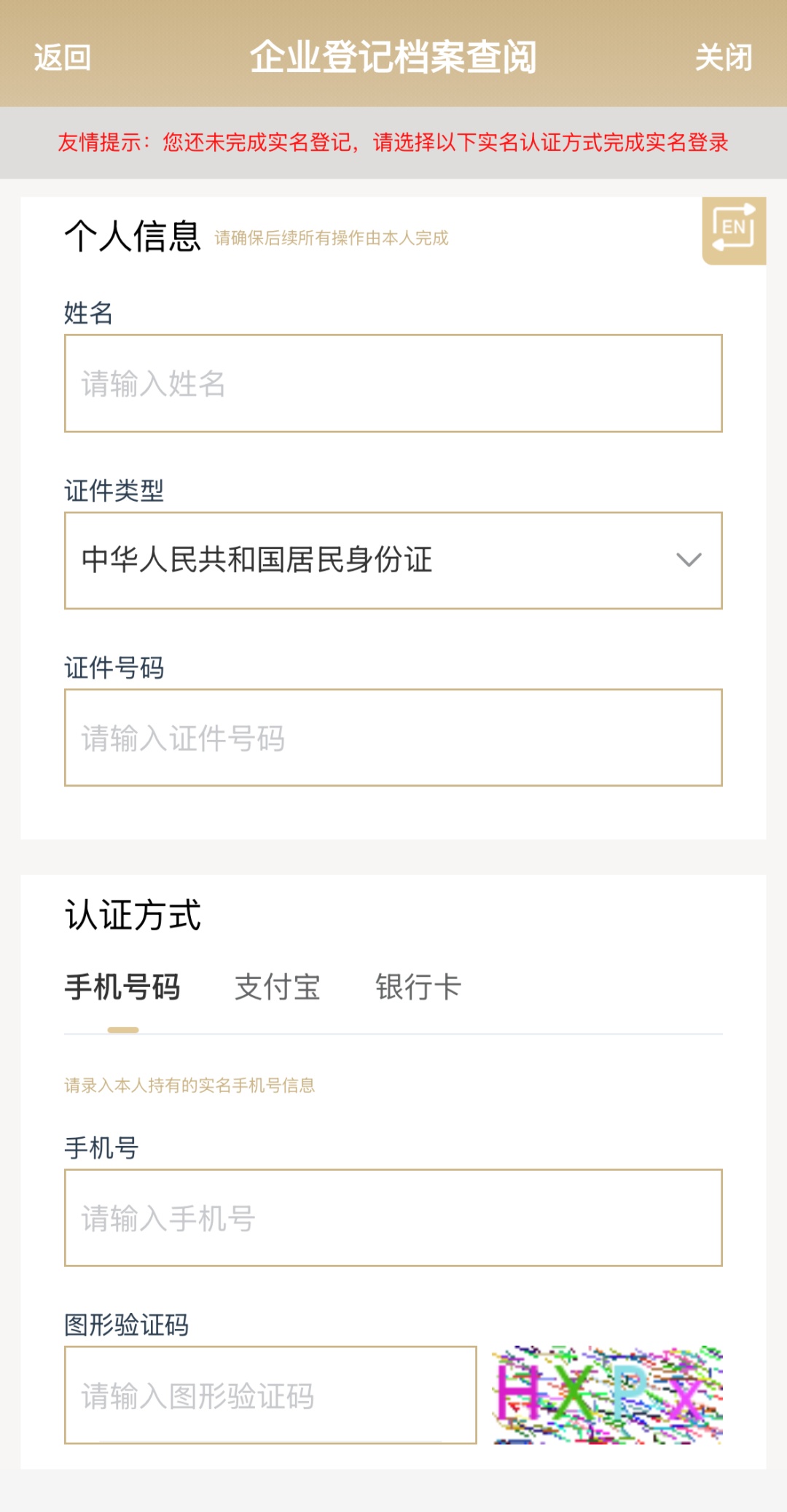Open the 中华人民共和国居民身份证 combo box
The image size is (787, 1512).
[379, 560]
